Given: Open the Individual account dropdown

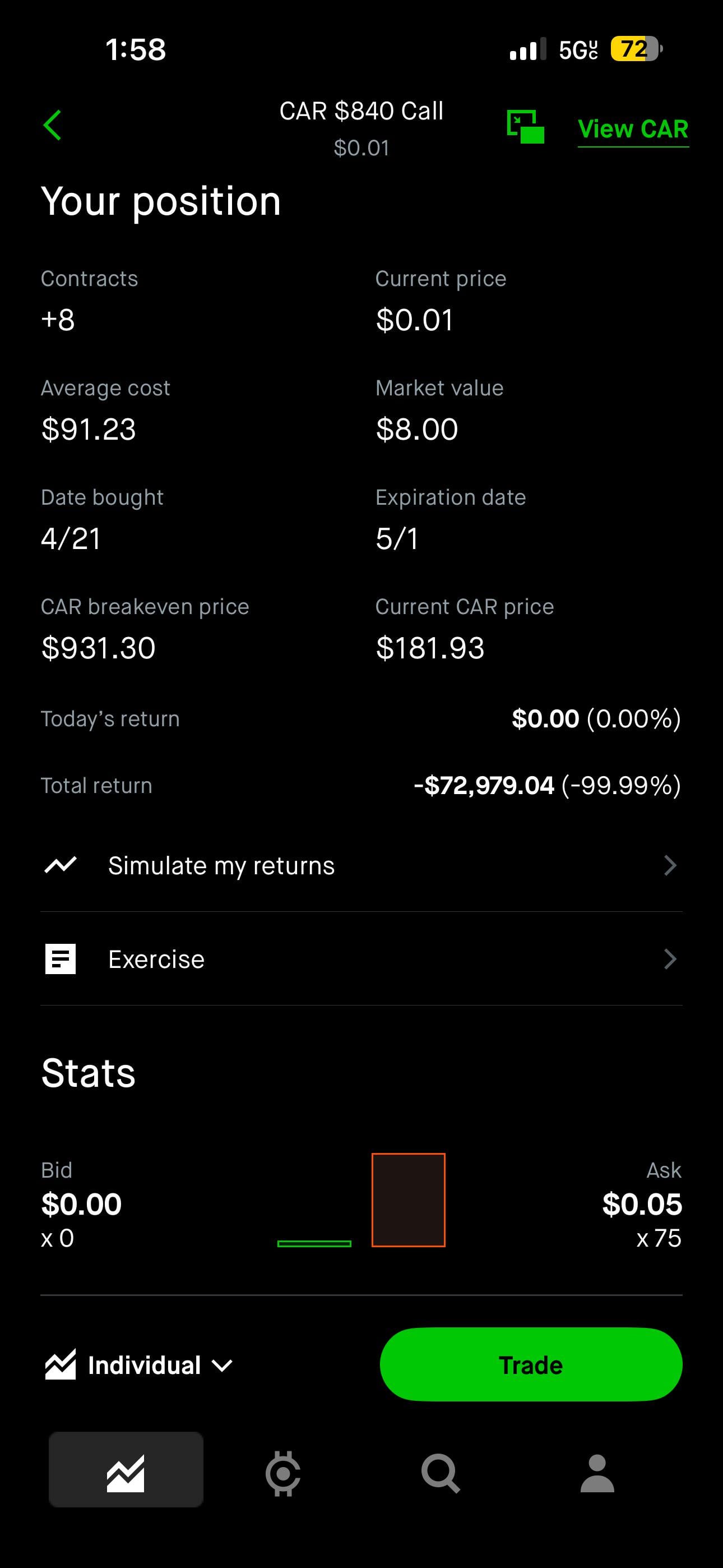Looking at the screenshot, I should point(140,1366).
